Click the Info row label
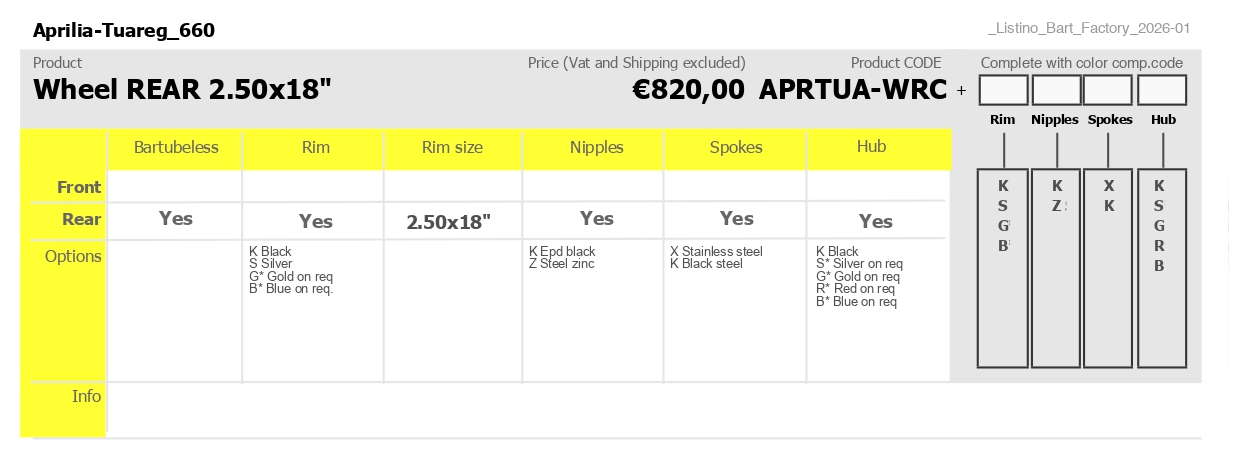Screen dimensions: 1240x473 87,396
